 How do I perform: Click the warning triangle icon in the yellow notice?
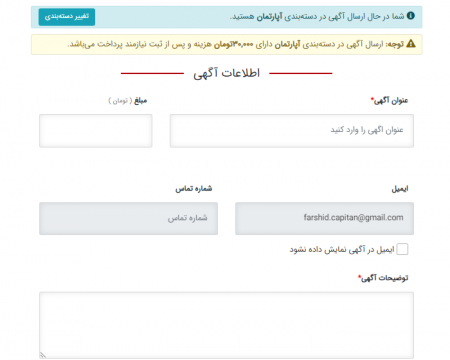(411, 44)
